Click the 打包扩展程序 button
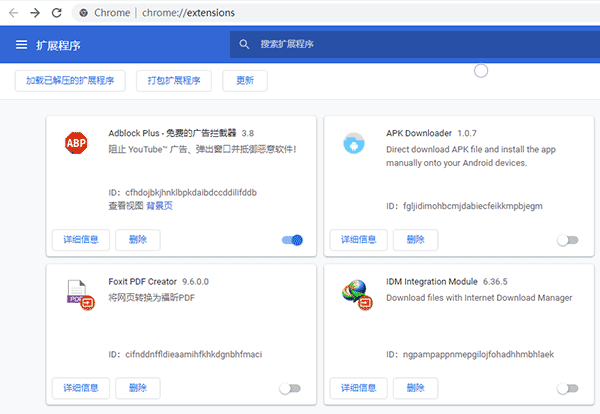 [x=174, y=81]
